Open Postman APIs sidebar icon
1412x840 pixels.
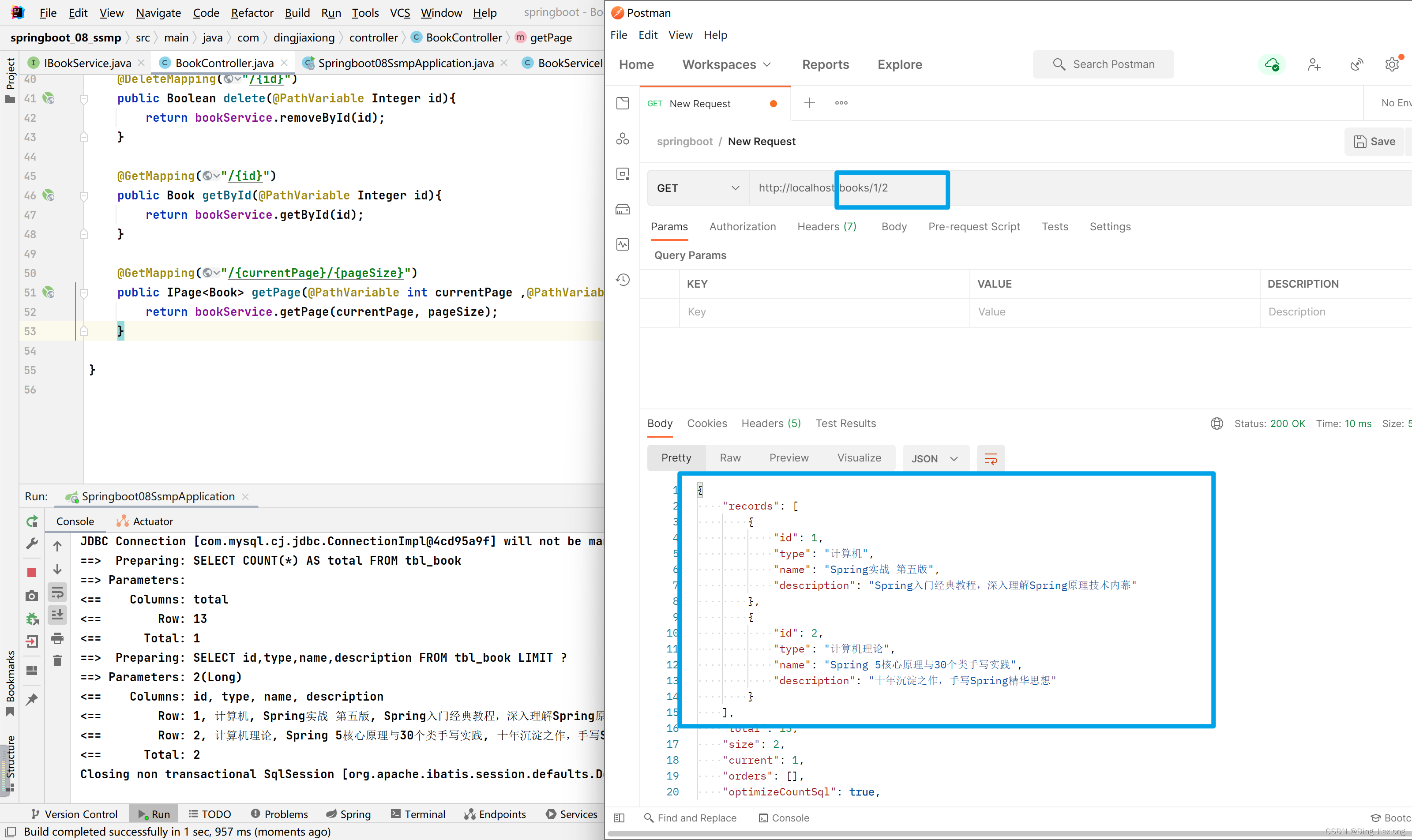pos(622,139)
